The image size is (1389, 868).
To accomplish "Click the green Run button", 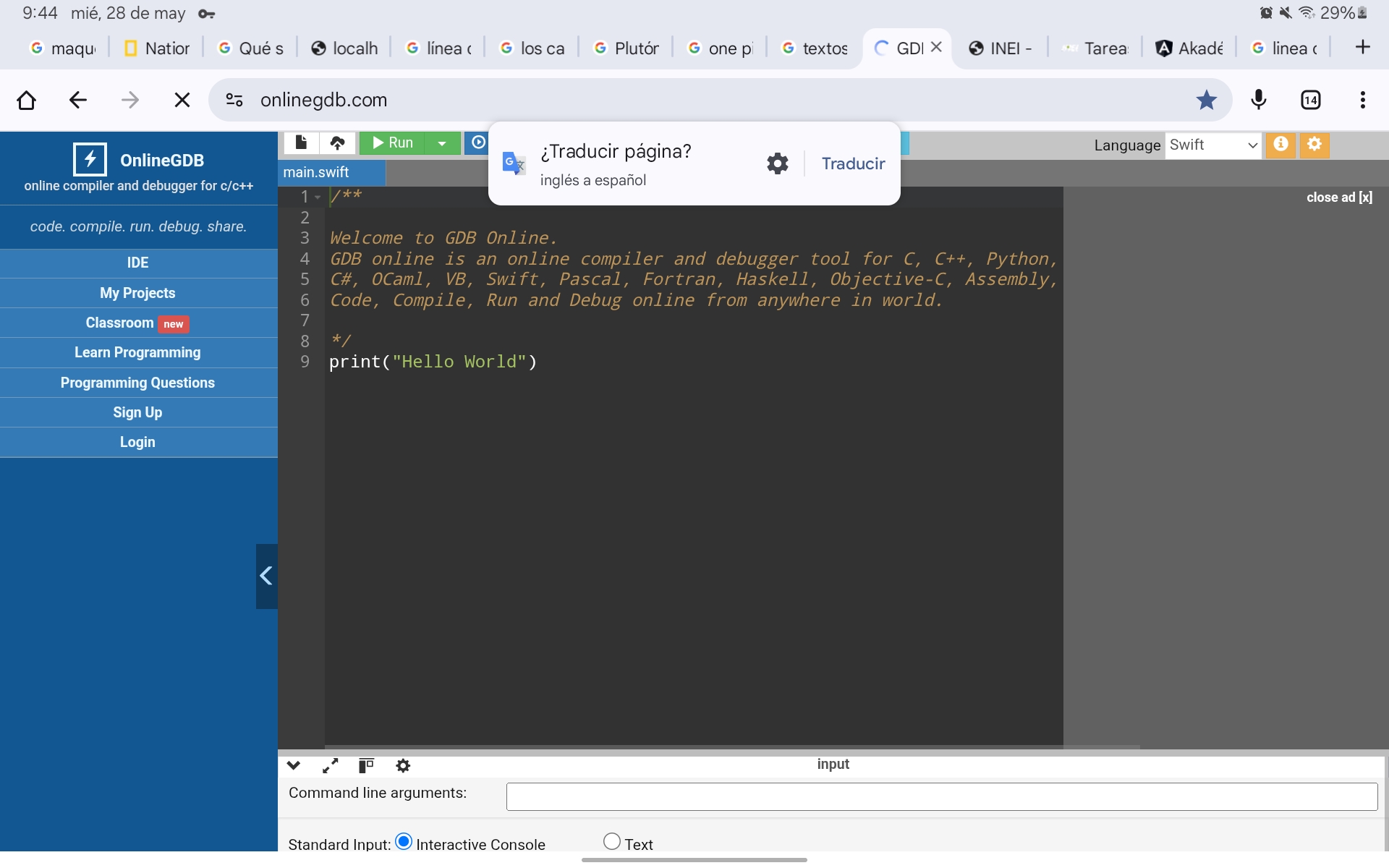I will pos(393,143).
